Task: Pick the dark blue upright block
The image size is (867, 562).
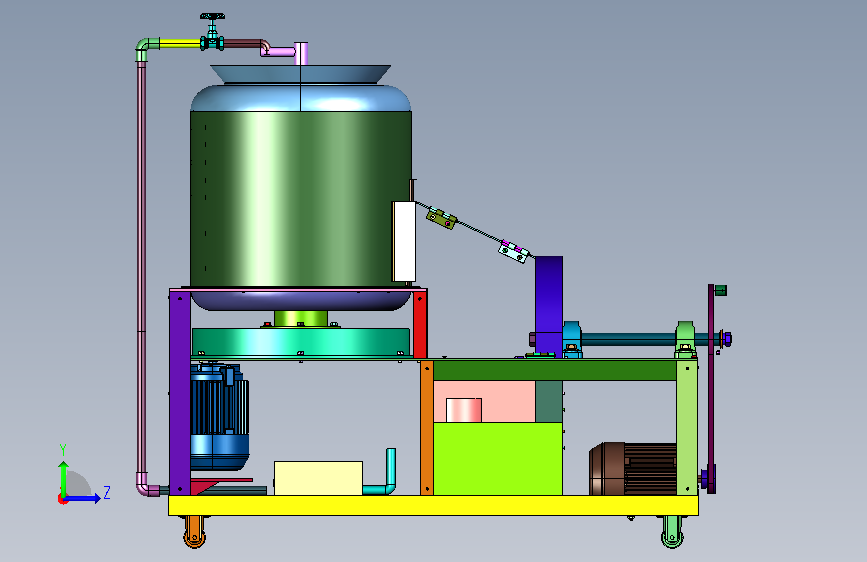Action: 549,305
